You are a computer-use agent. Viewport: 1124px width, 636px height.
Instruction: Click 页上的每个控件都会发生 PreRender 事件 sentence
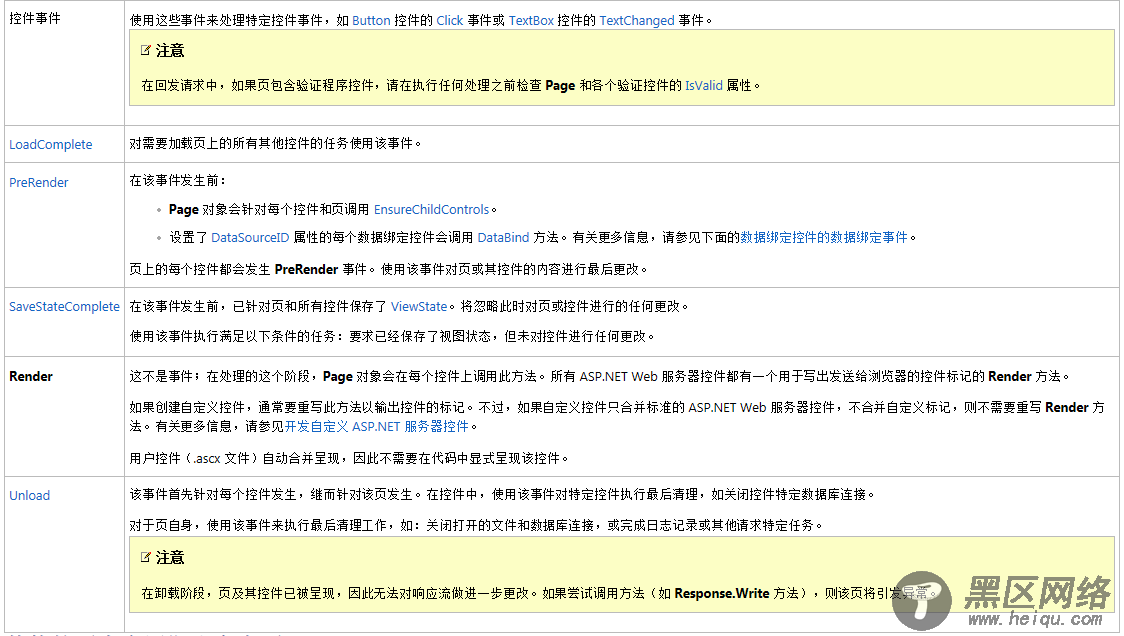point(389,269)
